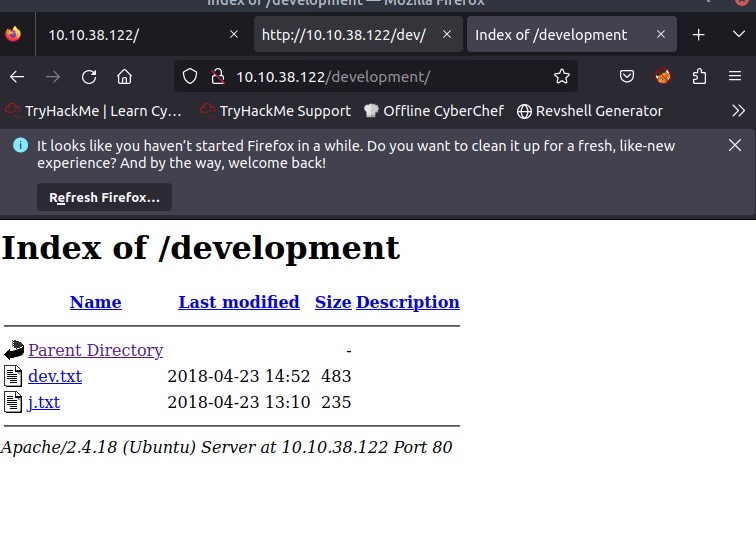Open the Parent Directory link

point(95,350)
